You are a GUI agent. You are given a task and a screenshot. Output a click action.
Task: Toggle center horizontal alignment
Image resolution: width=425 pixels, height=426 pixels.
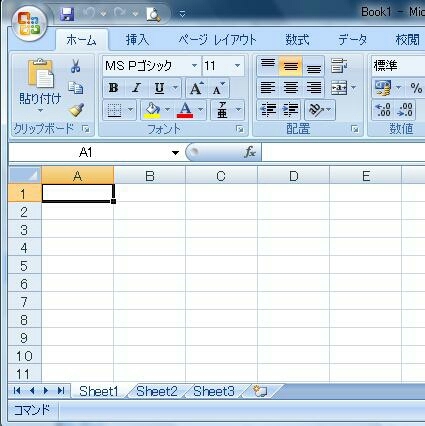tap(291, 88)
